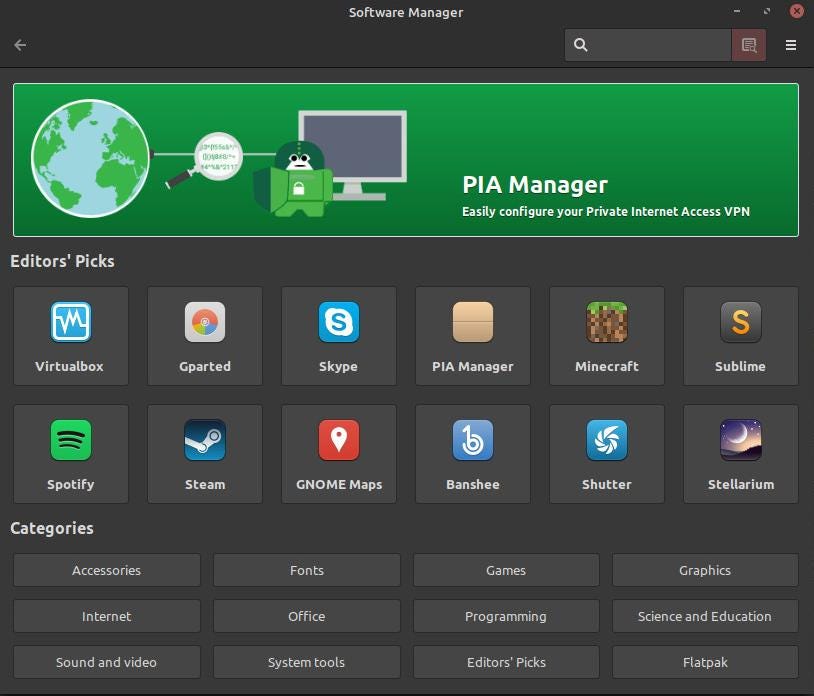
Task: Browse the Internet category
Action: coord(107,616)
